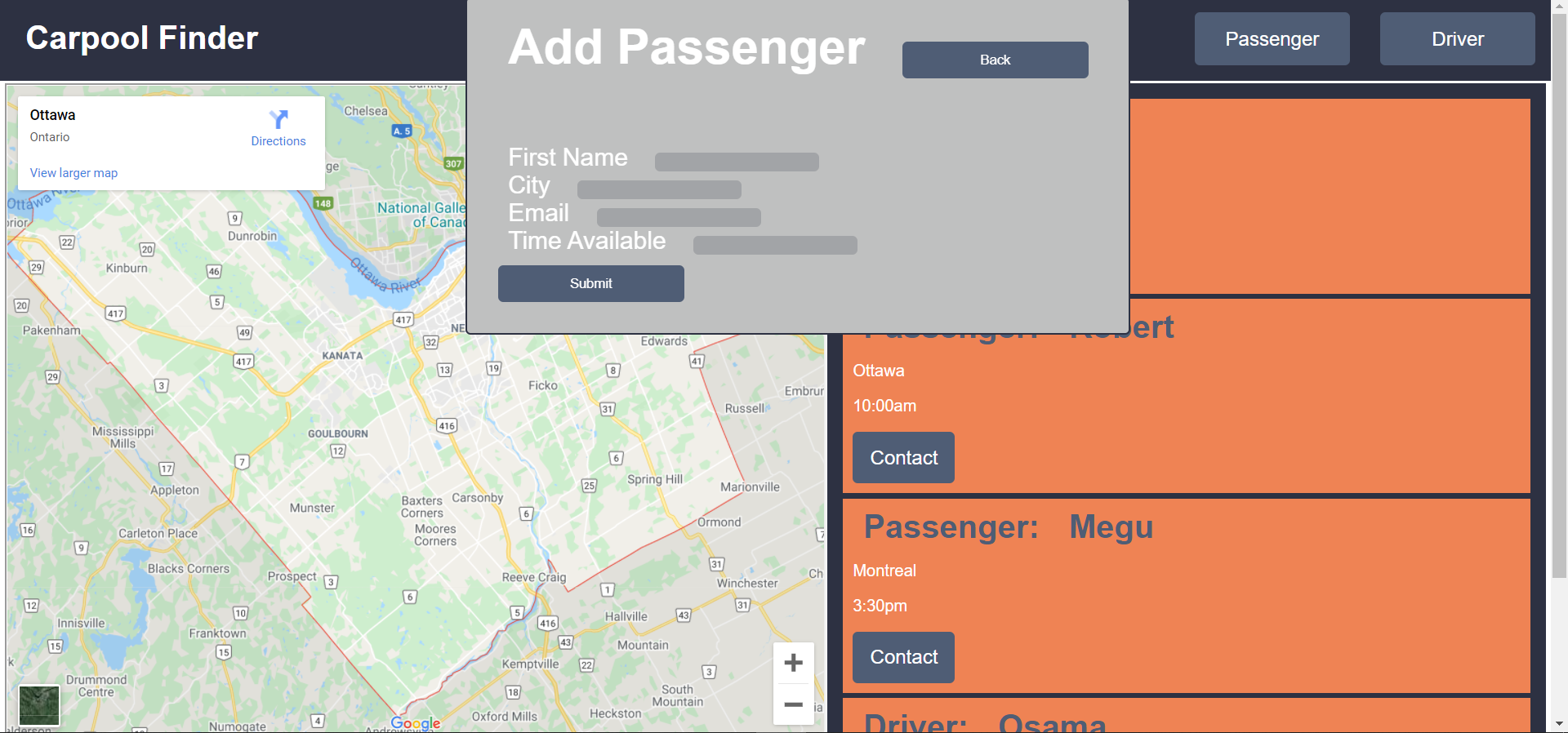Click the scrollbar up arrow

point(1560,6)
